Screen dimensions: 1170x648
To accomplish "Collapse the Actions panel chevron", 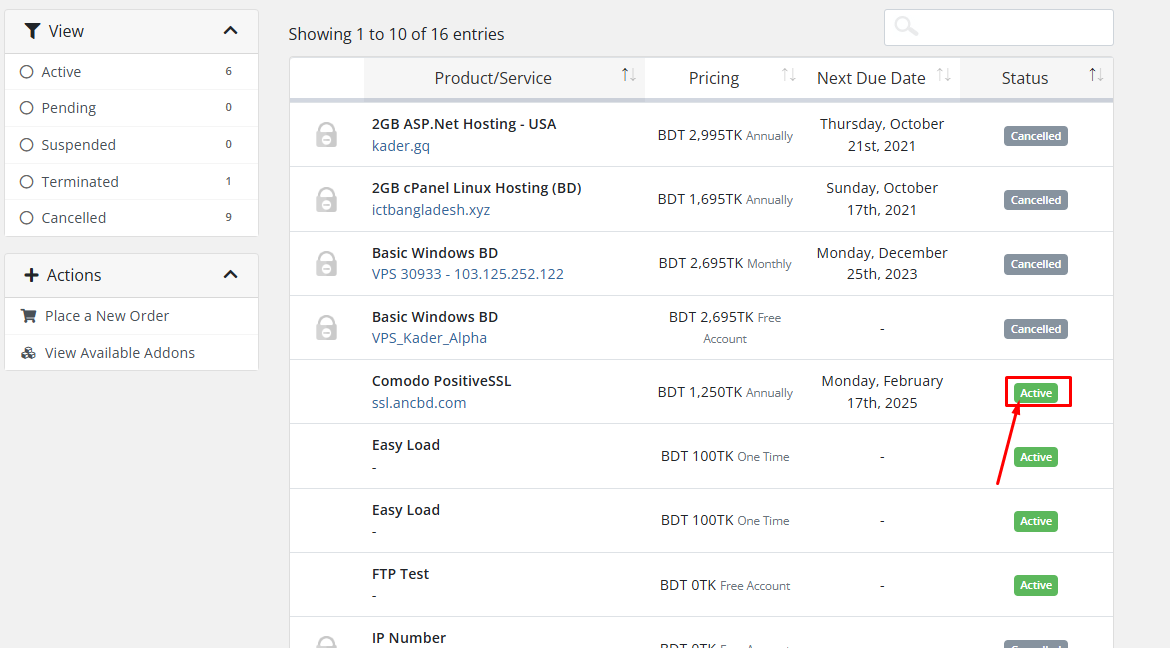I will [231, 275].
